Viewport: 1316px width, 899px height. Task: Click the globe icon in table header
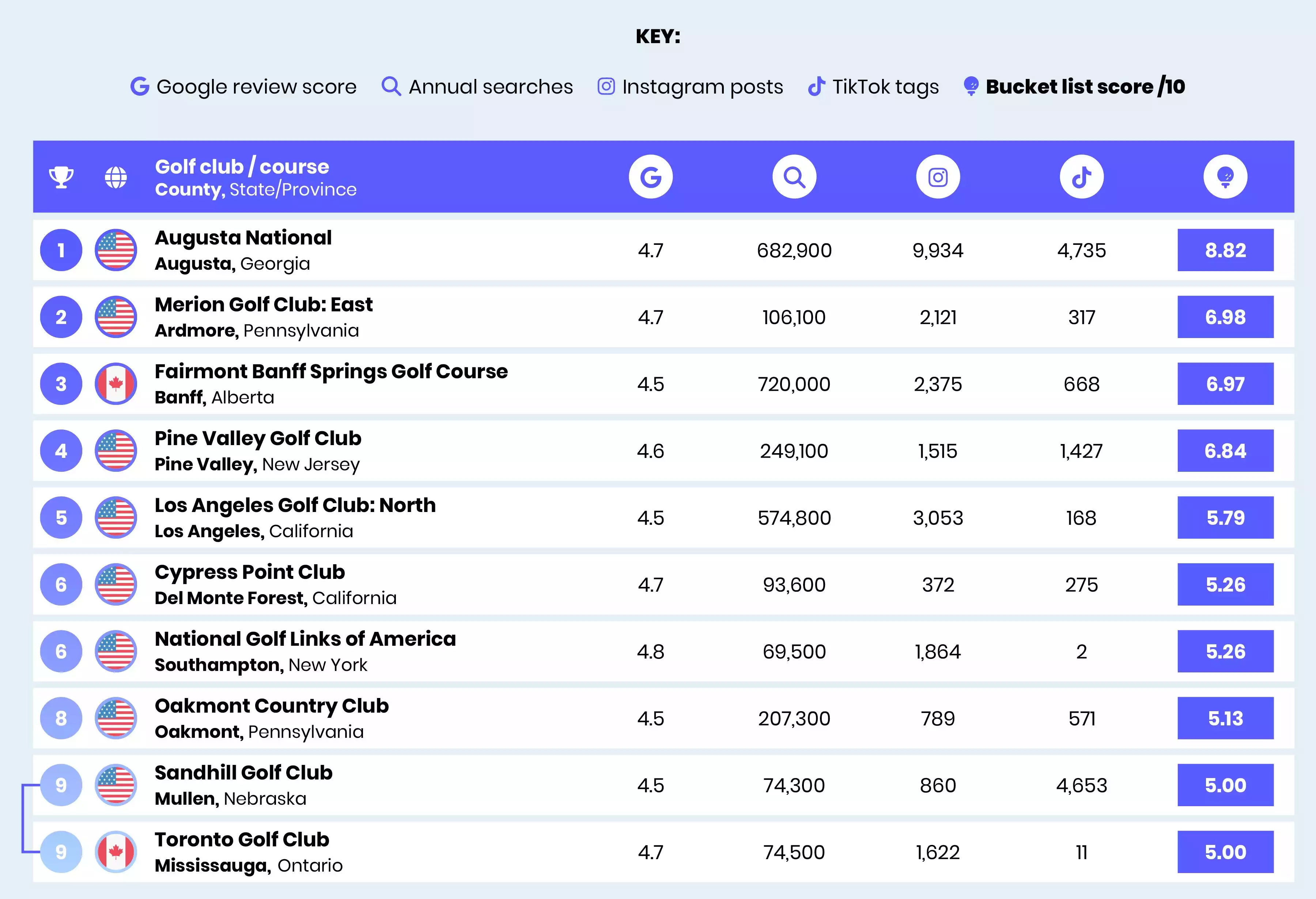(x=116, y=177)
